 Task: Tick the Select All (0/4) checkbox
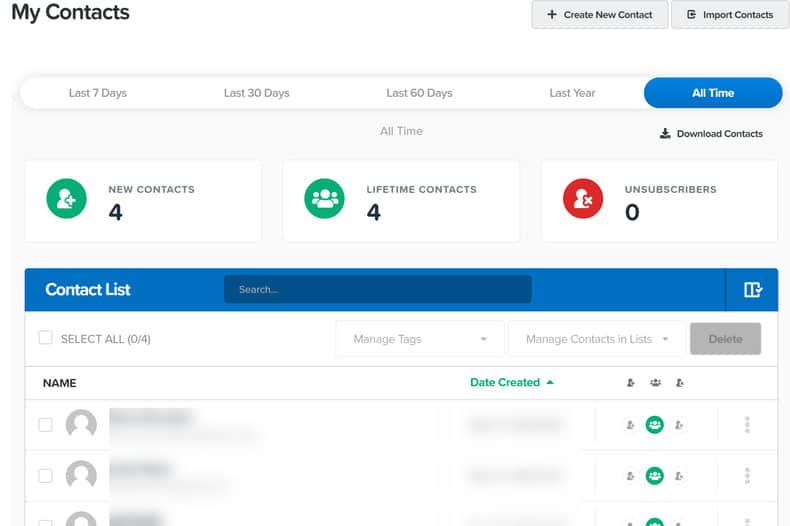coord(45,338)
